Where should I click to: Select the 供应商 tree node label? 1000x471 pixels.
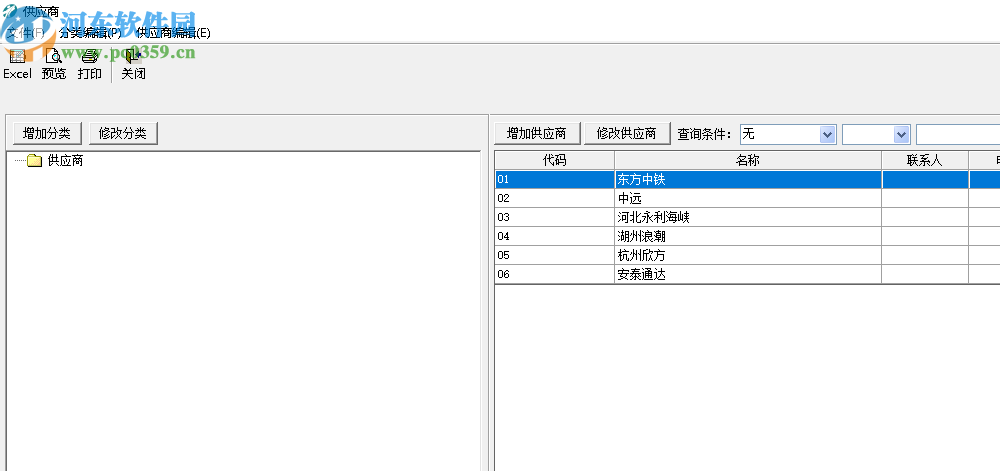(x=66, y=161)
